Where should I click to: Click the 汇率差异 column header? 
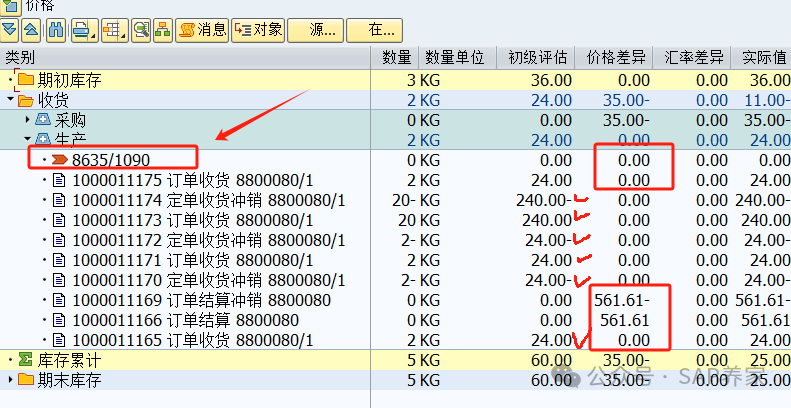(x=694, y=57)
